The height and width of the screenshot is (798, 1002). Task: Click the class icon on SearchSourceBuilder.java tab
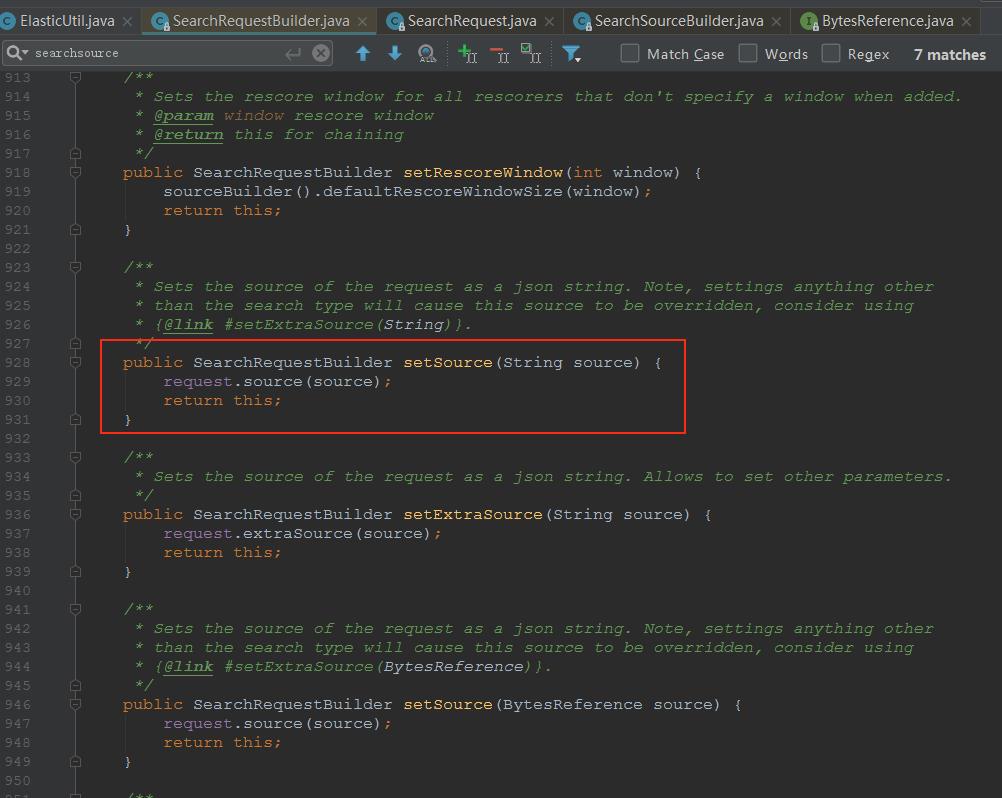(582, 22)
